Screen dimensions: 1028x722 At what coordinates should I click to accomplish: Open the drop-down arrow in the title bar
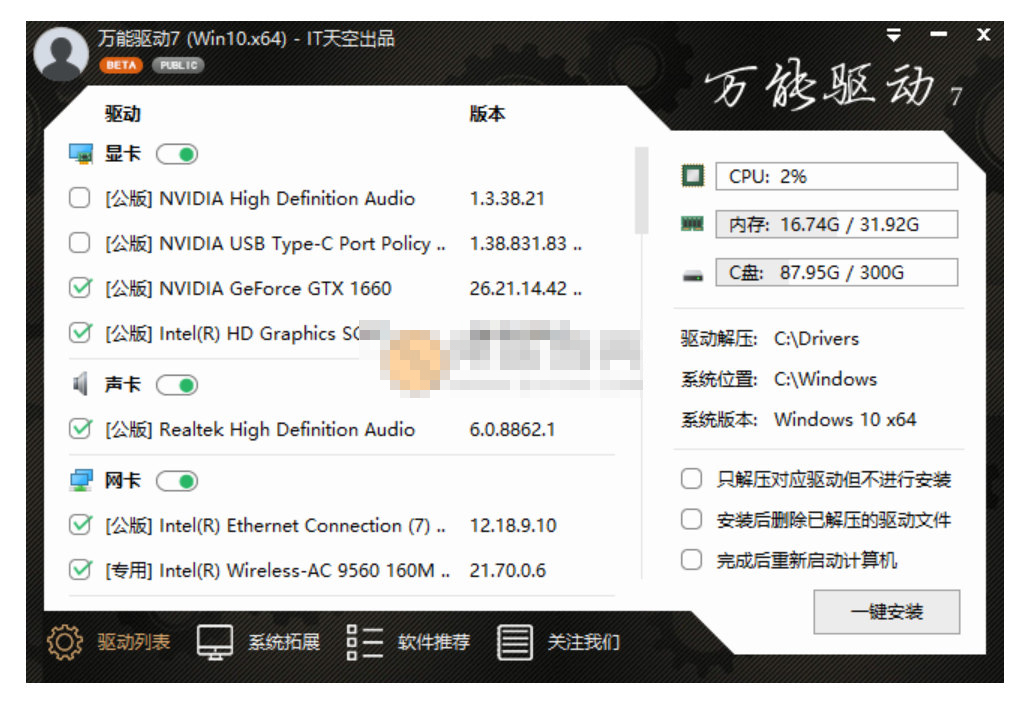coord(893,33)
